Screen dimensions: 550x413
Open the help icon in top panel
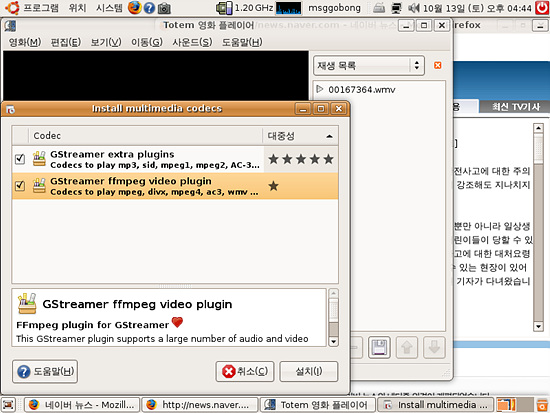pos(149,8)
